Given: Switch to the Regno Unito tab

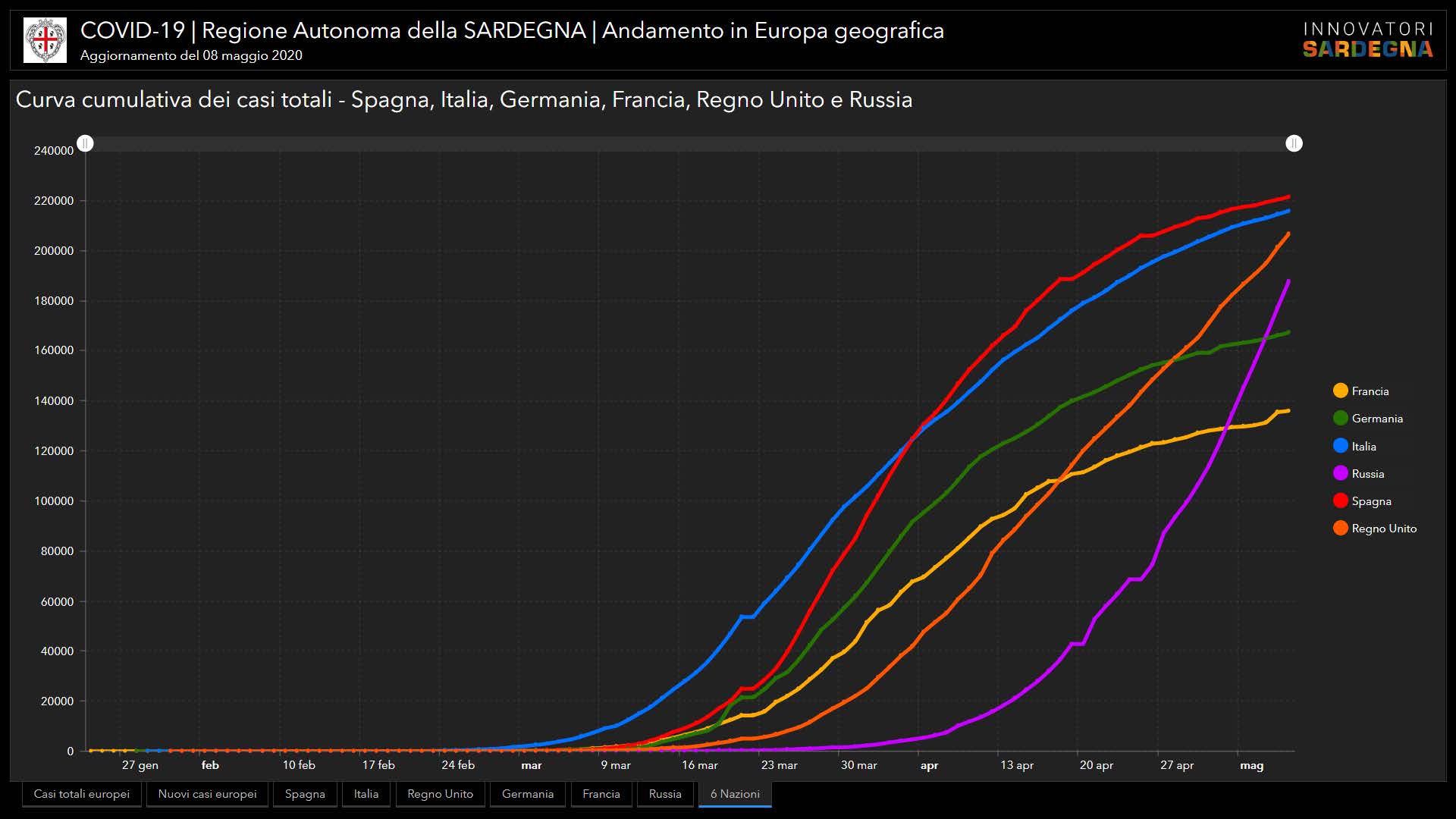Looking at the screenshot, I should tap(440, 794).
